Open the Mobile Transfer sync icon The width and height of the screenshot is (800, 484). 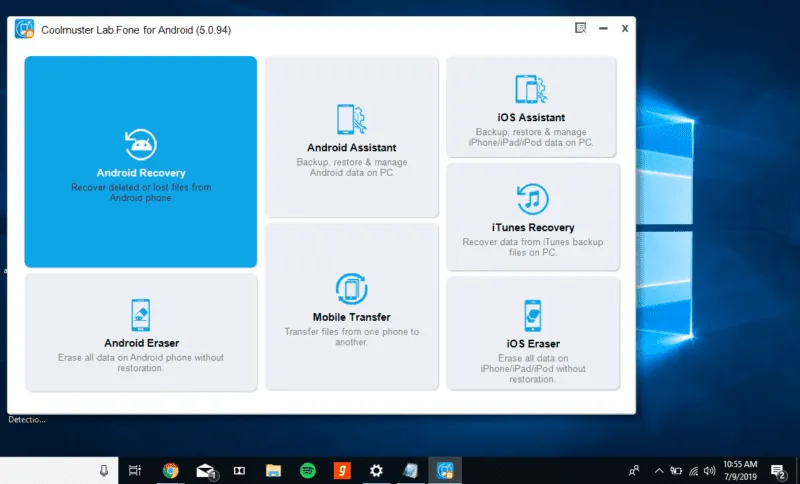[x=351, y=289]
